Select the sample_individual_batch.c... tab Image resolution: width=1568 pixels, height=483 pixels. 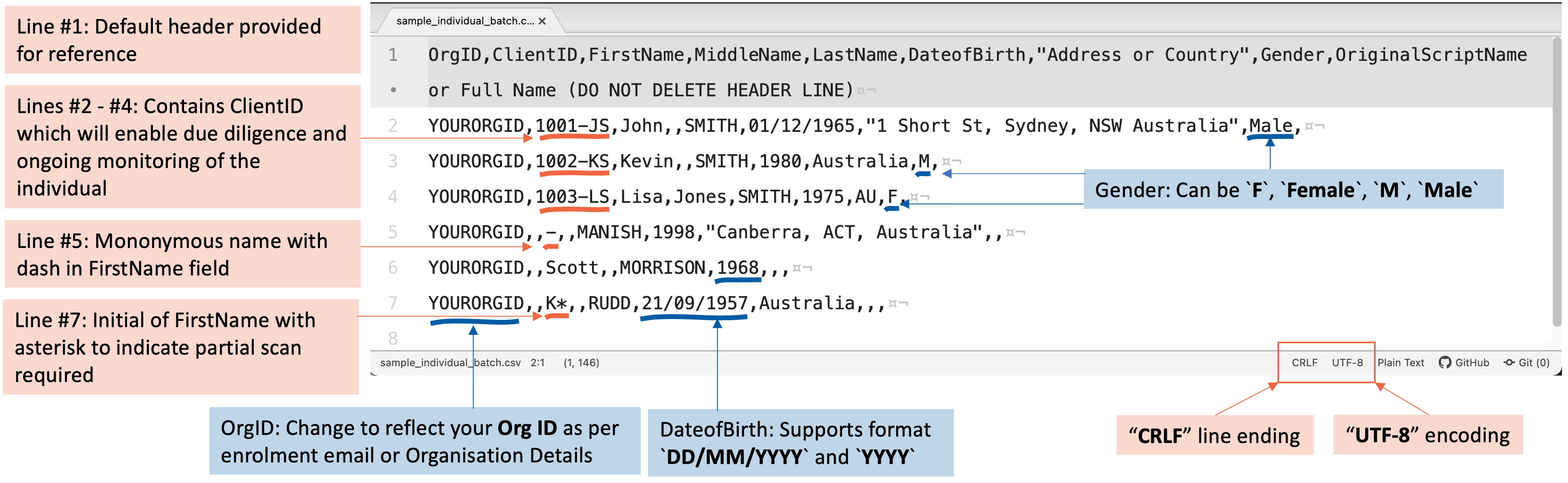tap(466, 20)
